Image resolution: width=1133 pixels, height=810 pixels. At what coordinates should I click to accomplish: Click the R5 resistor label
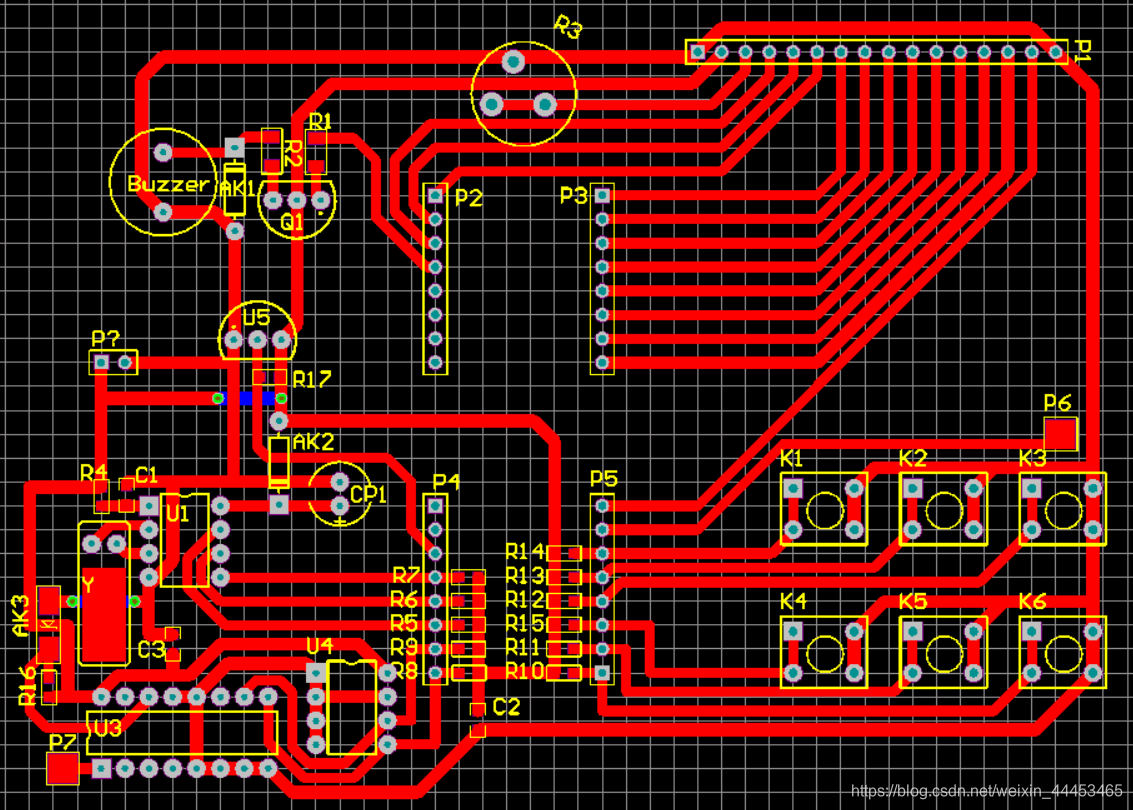[404, 623]
